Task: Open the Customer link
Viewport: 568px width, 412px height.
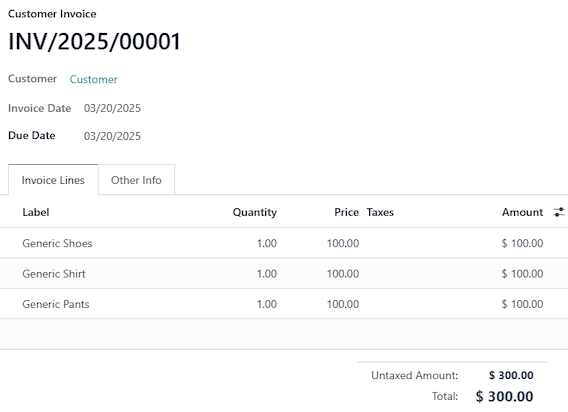Action: pos(93,79)
